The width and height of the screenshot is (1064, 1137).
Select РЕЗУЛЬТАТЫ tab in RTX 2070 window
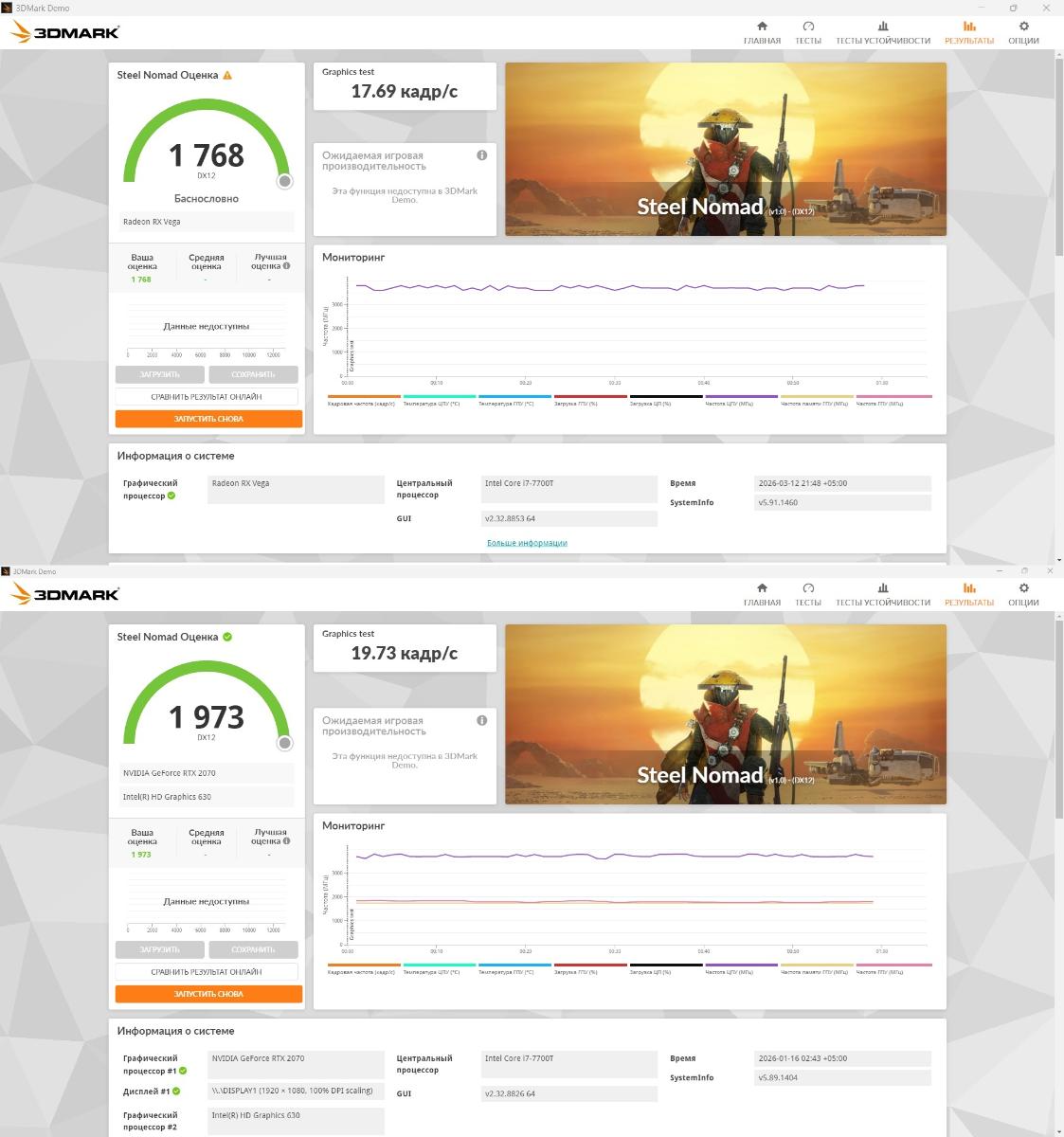[x=969, y=594]
